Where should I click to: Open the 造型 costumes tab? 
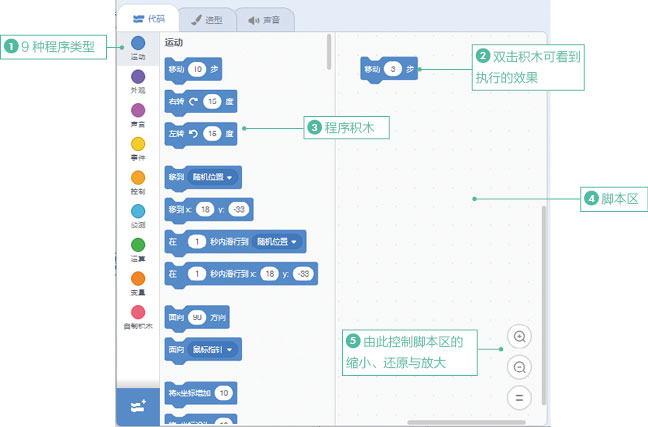[x=207, y=20]
